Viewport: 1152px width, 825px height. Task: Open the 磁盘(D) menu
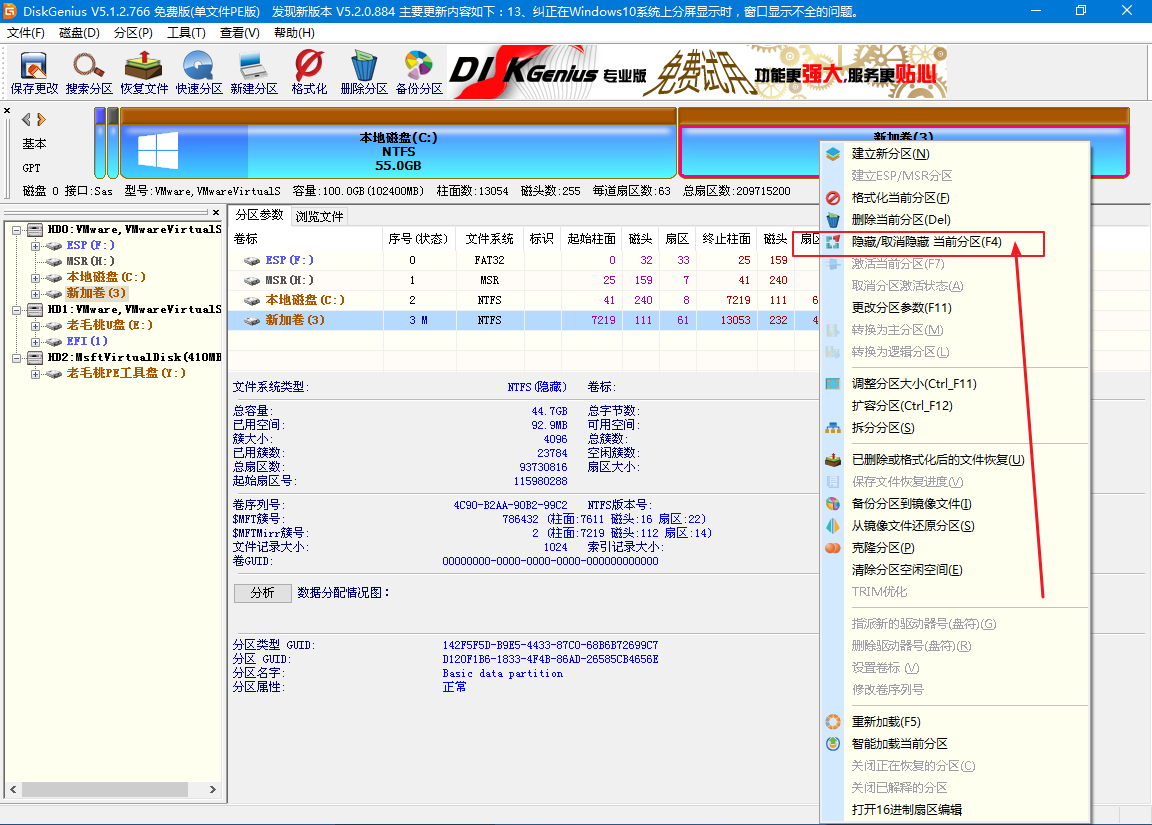(79, 33)
